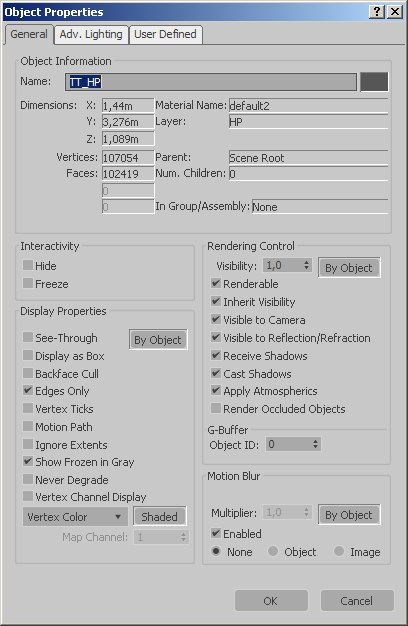Select the Object motion blur radio
Image resolution: width=408 pixels, height=626 pixels.
point(273,551)
